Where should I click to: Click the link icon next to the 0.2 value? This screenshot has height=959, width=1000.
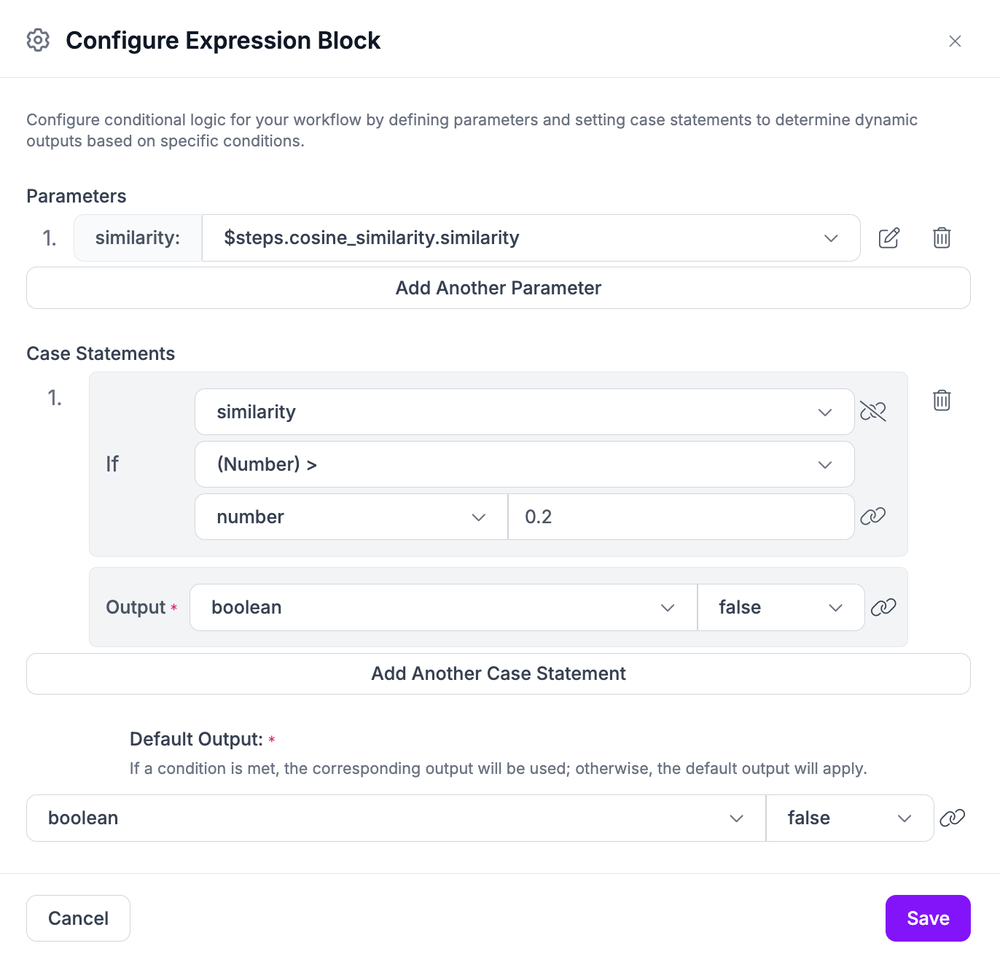875,516
